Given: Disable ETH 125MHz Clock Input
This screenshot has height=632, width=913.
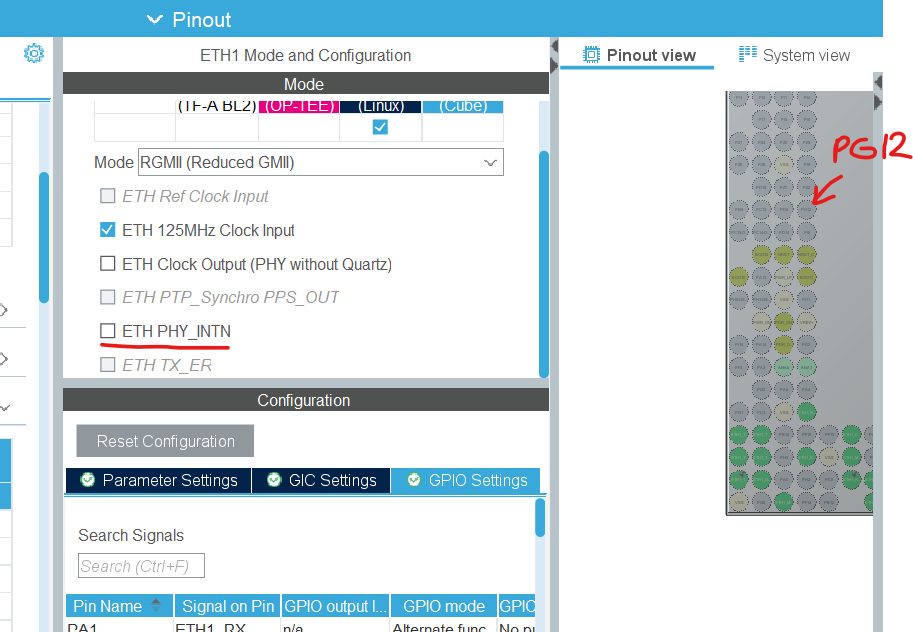Looking at the screenshot, I should [x=108, y=230].
